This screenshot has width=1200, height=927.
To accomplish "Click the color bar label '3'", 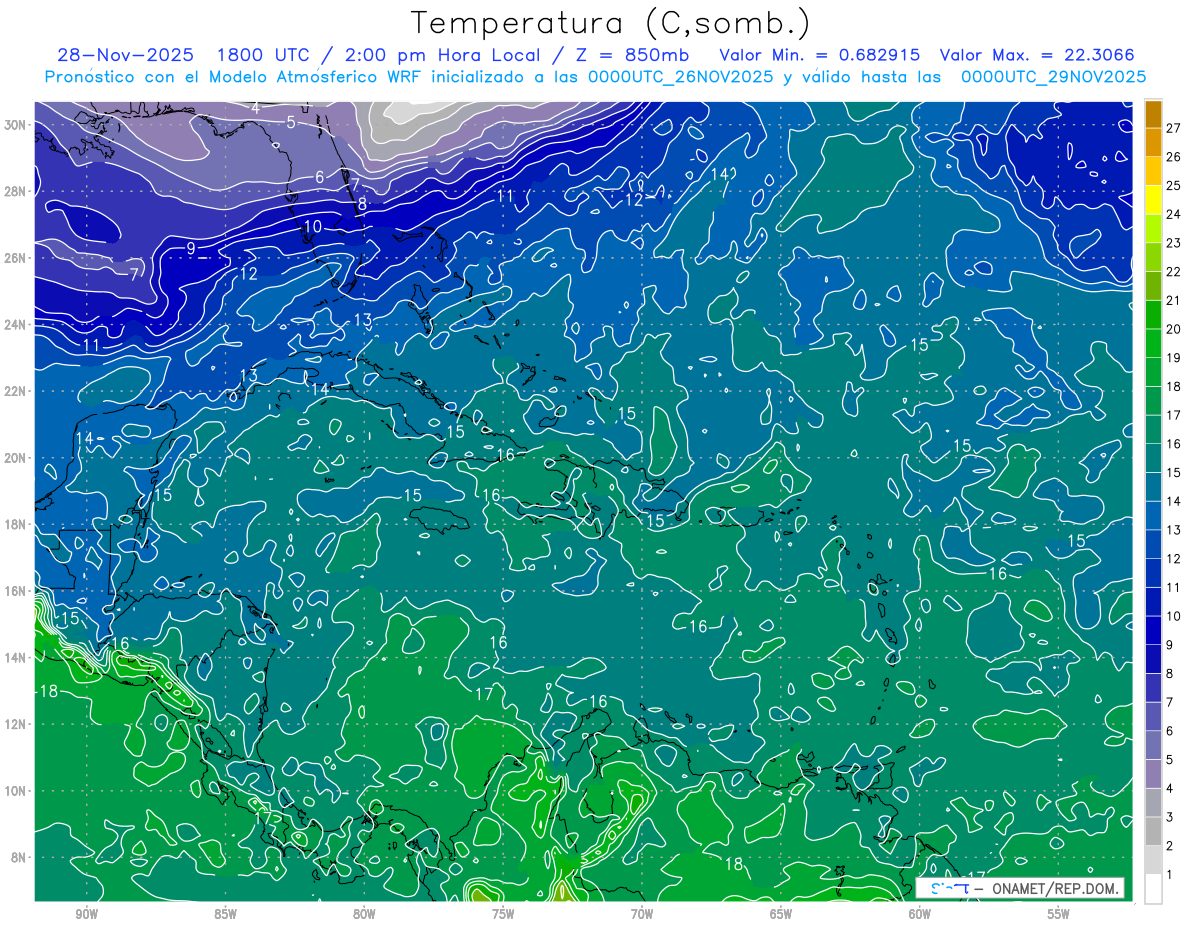I will point(1170,817).
